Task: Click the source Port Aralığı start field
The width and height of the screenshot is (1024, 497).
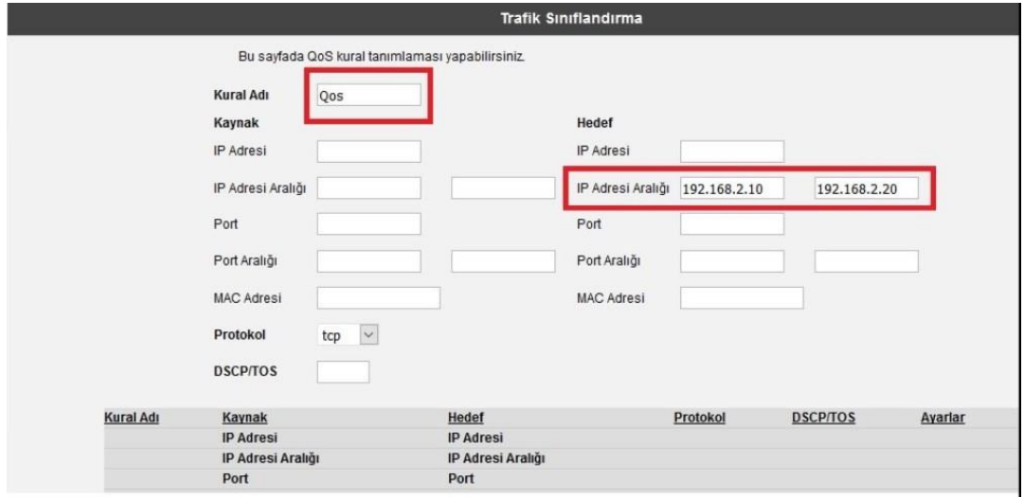Action: coord(368,261)
